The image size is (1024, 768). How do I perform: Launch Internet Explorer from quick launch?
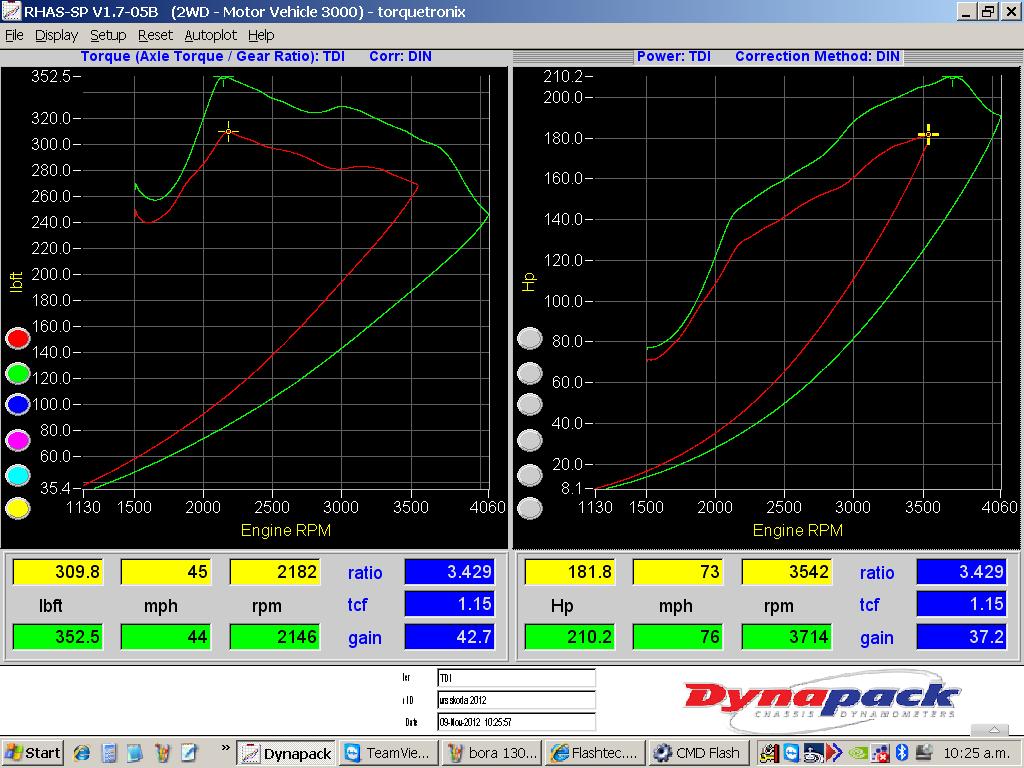82,753
